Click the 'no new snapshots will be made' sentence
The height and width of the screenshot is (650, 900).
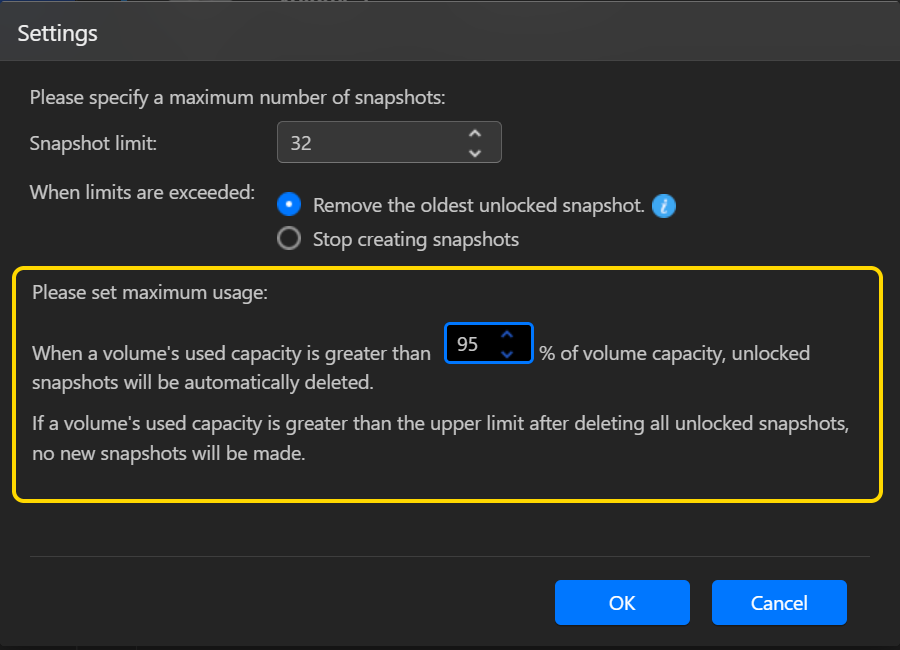tap(168, 453)
